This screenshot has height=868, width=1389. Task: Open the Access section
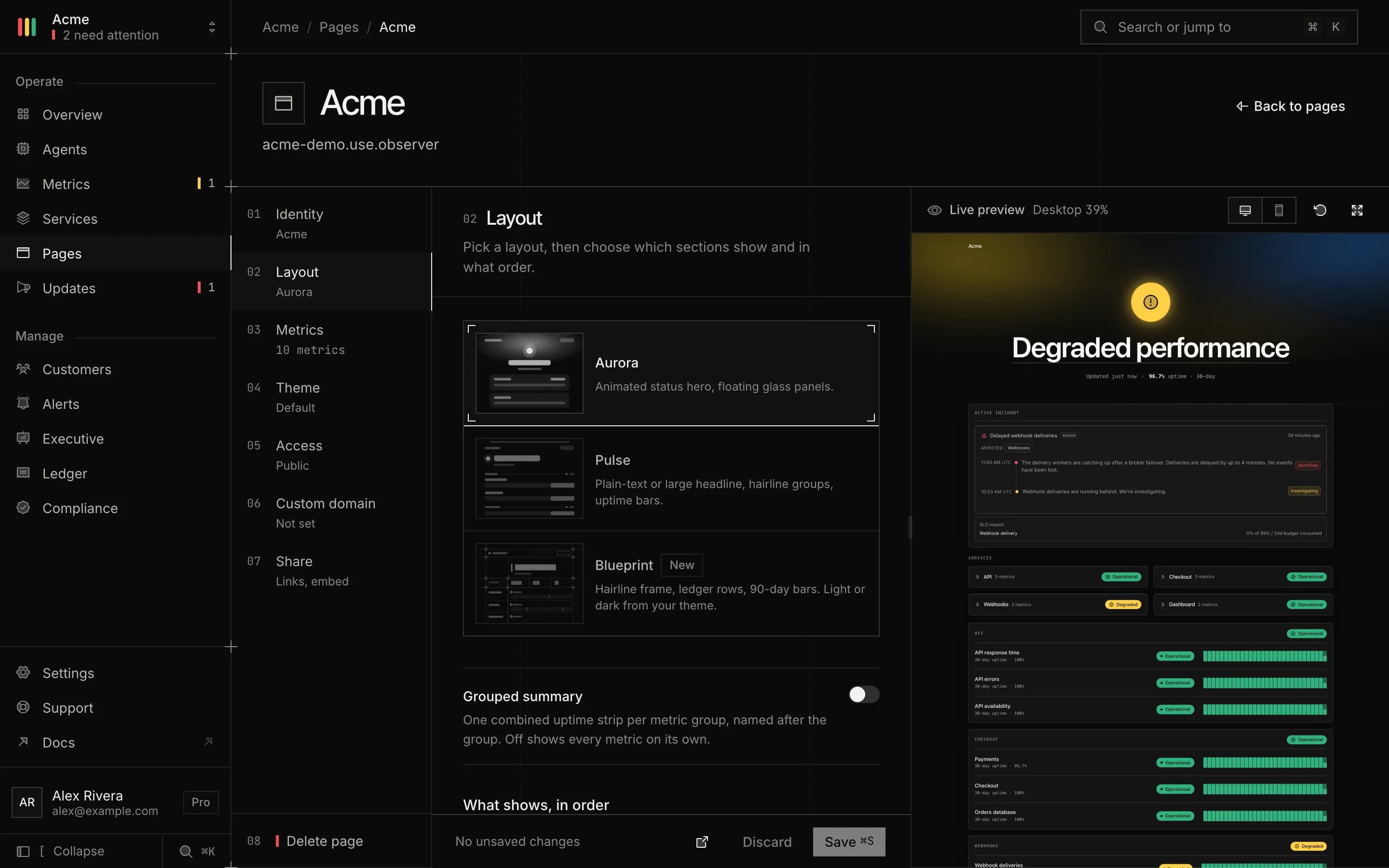tap(331, 455)
